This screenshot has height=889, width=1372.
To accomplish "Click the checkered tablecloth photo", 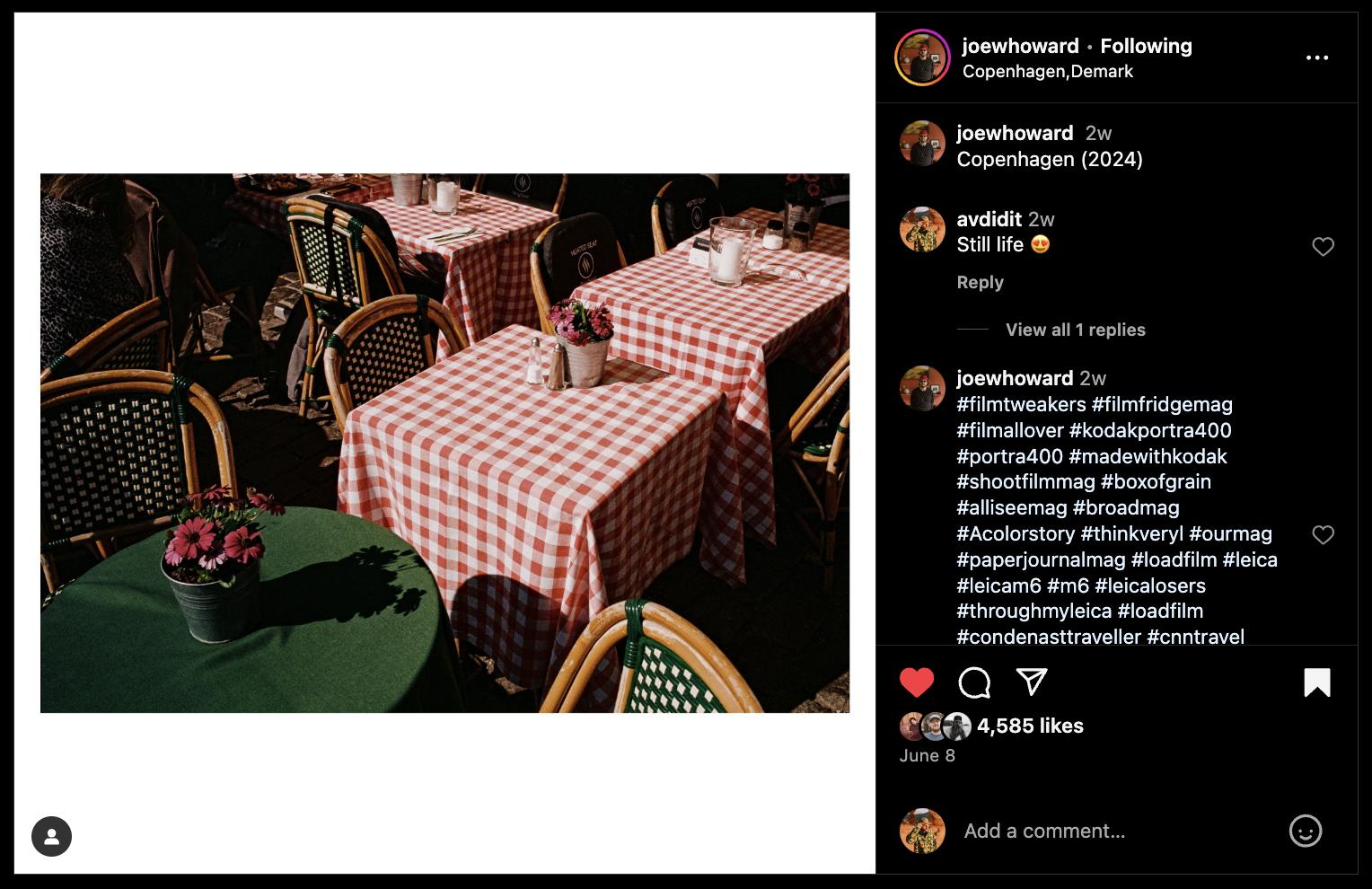I will point(444,443).
